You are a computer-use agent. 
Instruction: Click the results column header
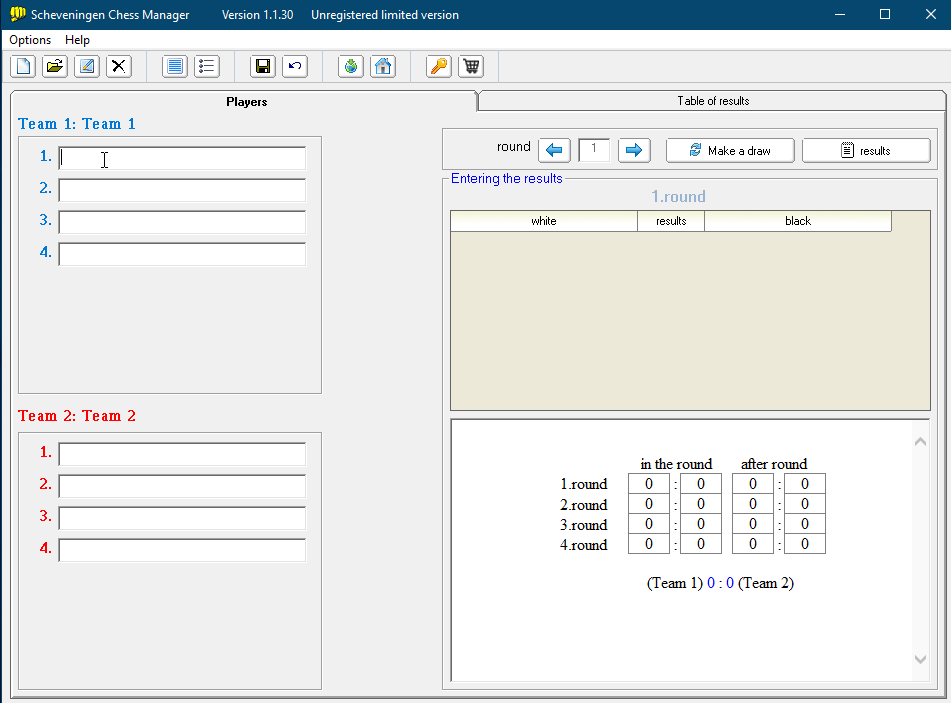(x=671, y=221)
